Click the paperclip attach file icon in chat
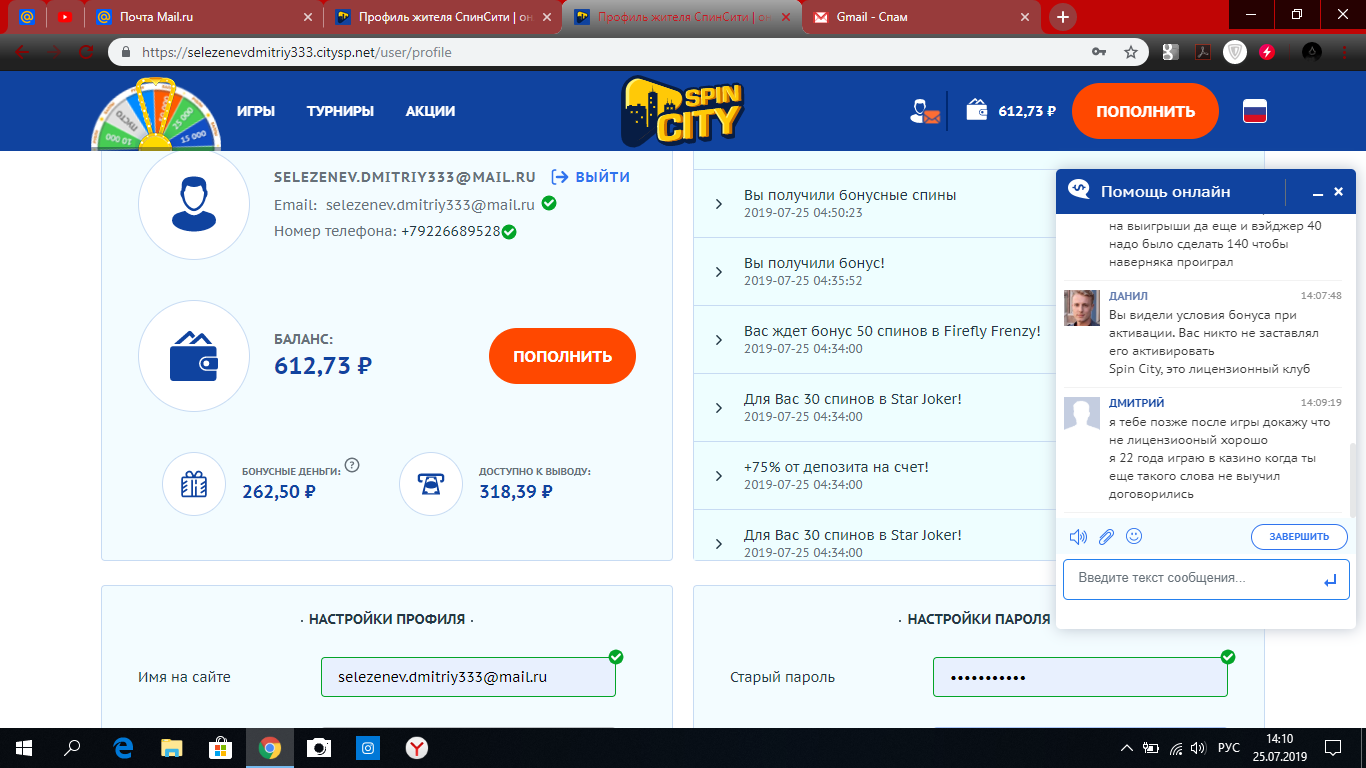The width and height of the screenshot is (1366, 768). tap(1106, 537)
